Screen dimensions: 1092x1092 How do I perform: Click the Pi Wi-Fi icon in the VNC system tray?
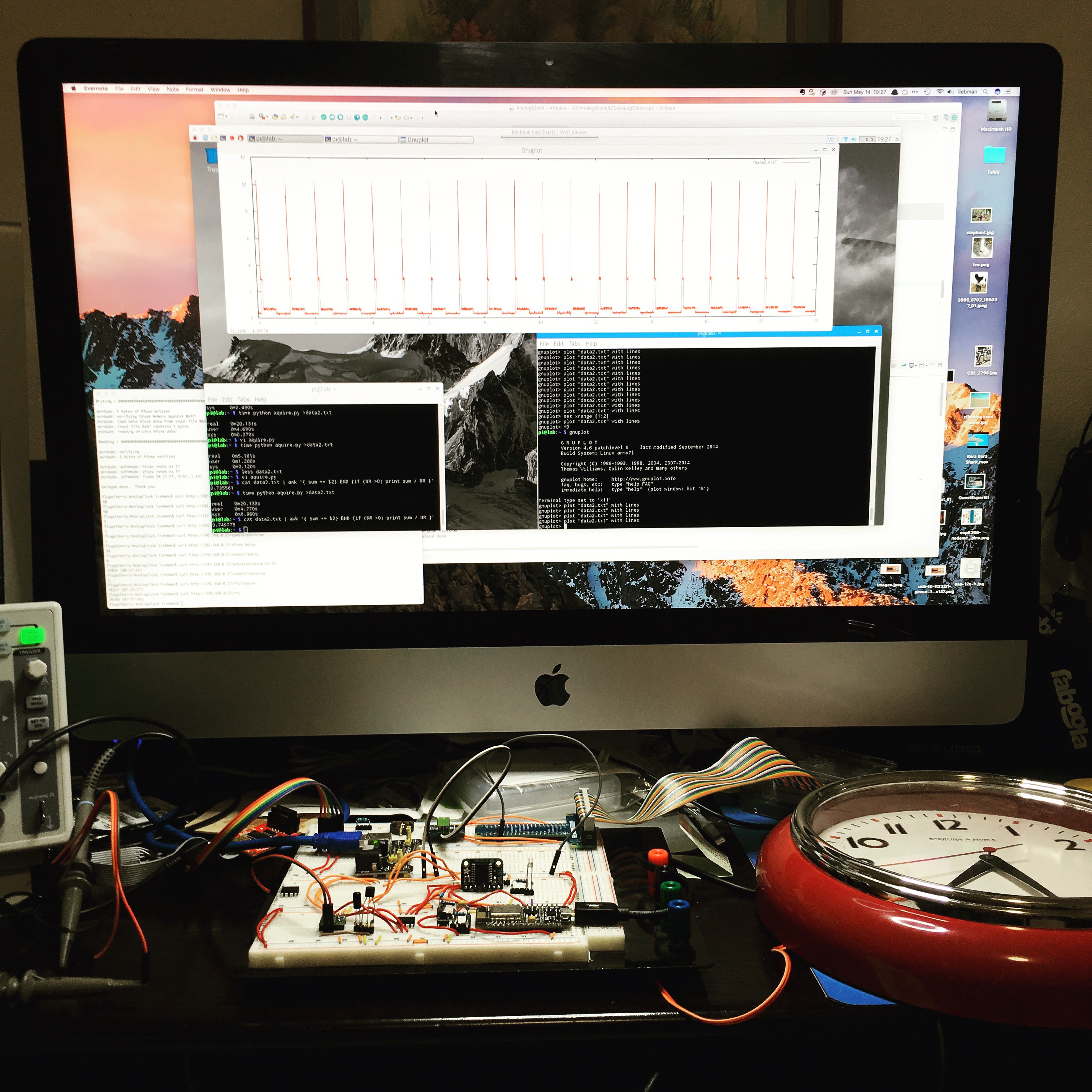(x=846, y=140)
